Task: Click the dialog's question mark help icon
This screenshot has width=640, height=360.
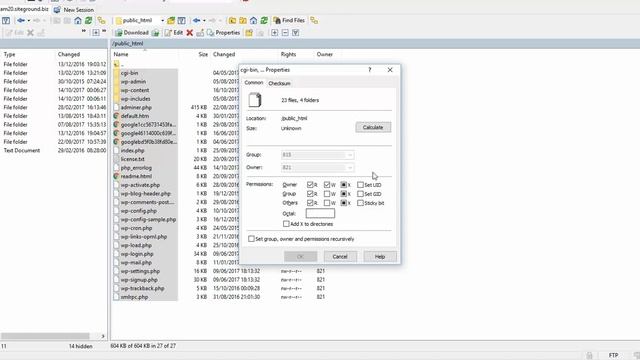Action: click(x=370, y=70)
